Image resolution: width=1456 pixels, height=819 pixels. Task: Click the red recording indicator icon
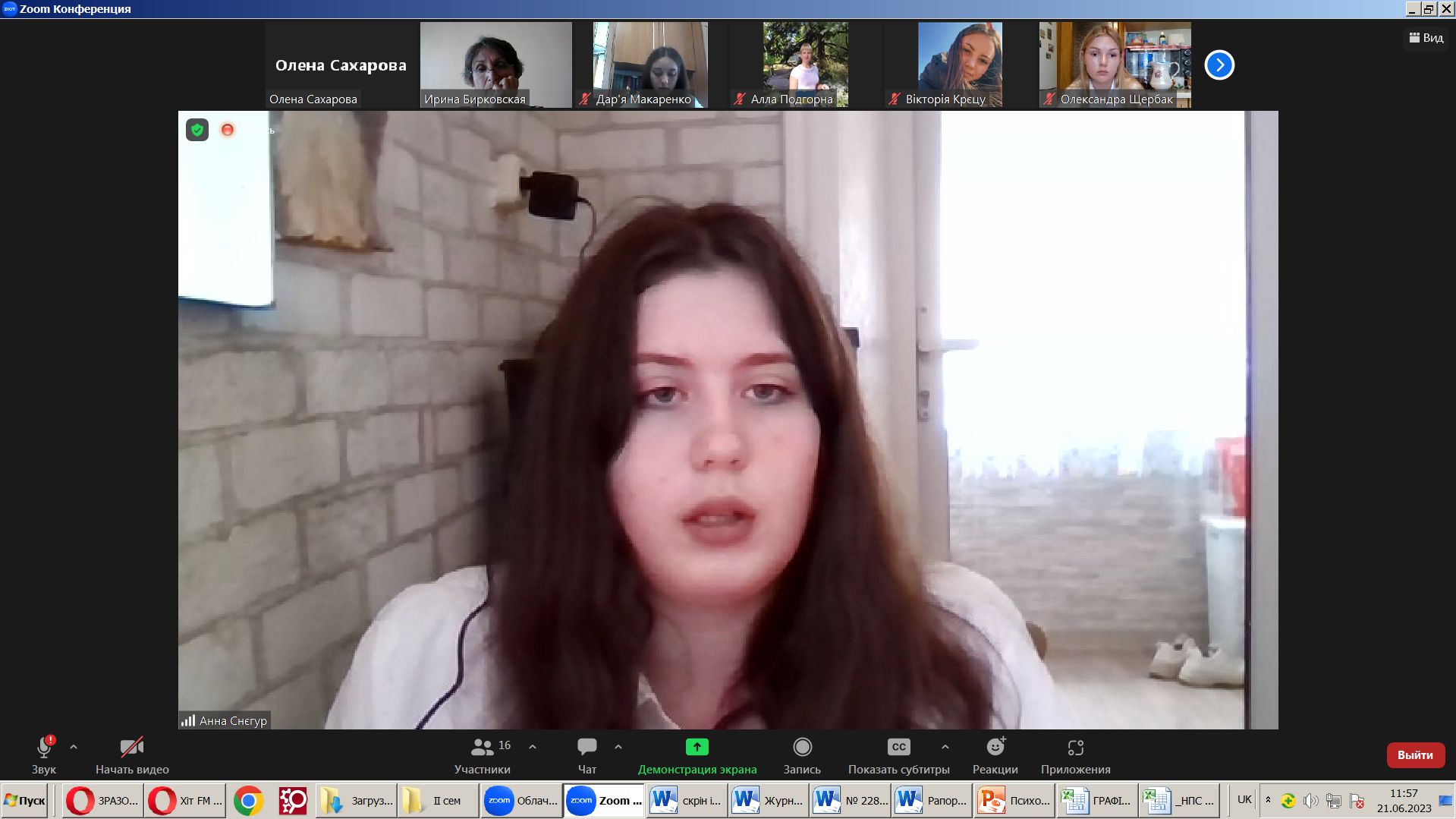click(x=227, y=130)
